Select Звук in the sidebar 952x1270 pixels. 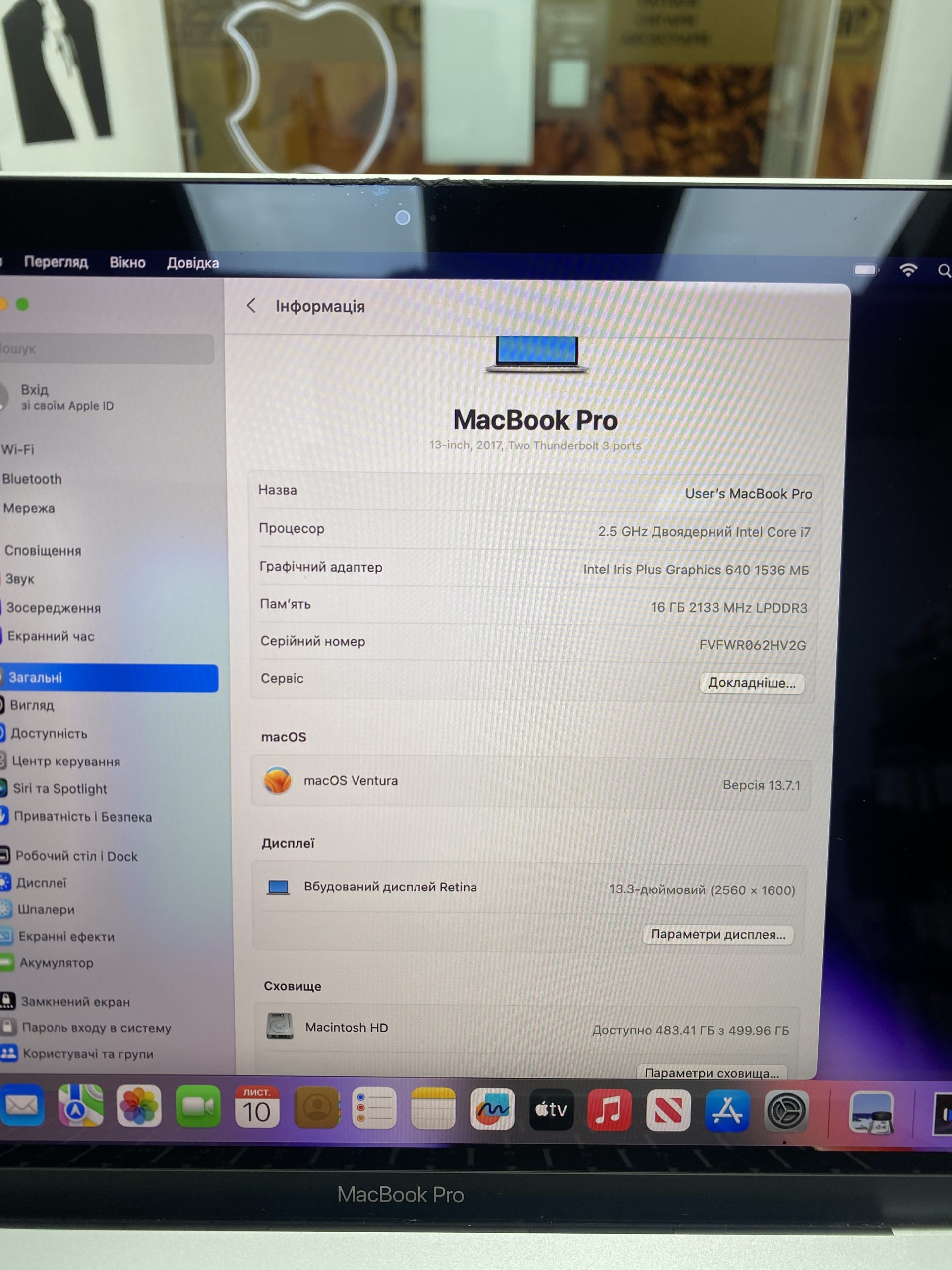(19, 579)
